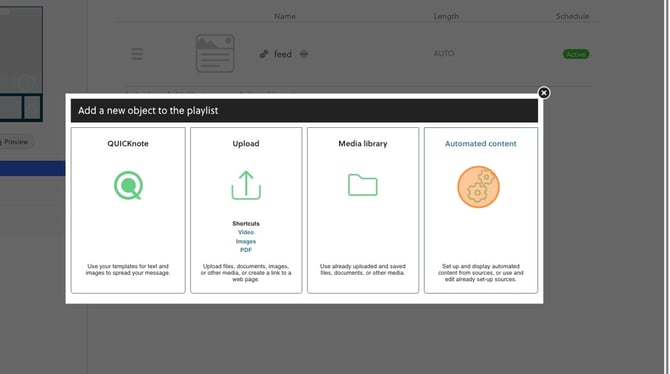This screenshot has width=670, height=374.
Task: Click the Upload card title
Action: tap(246, 144)
